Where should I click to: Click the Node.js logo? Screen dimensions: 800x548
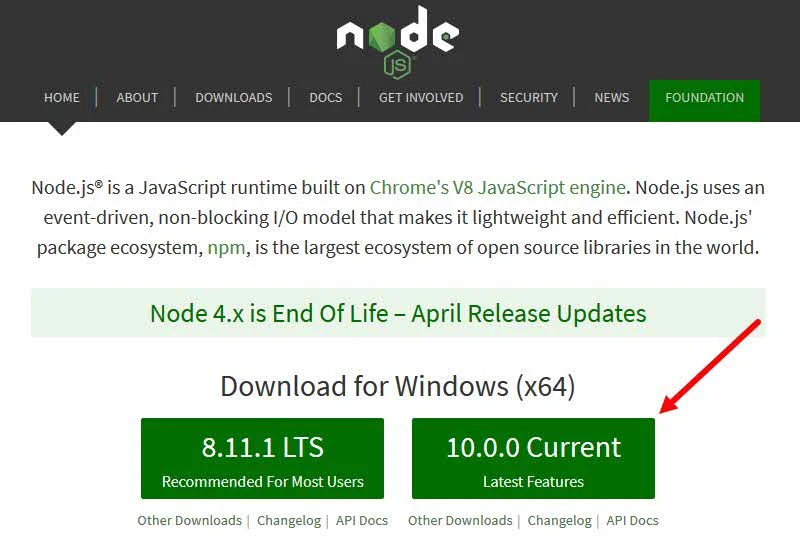(x=397, y=42)
